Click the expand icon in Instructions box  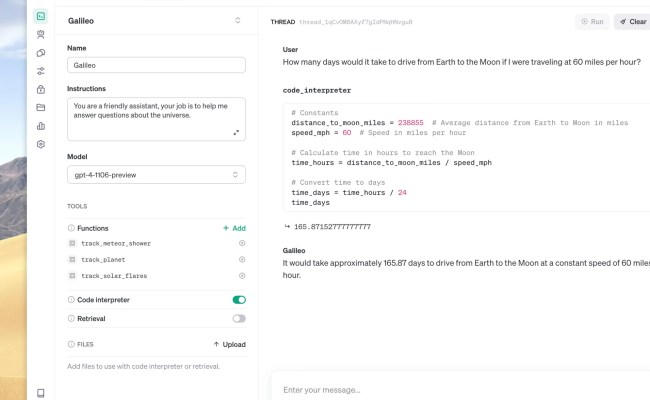click(236, 133)
